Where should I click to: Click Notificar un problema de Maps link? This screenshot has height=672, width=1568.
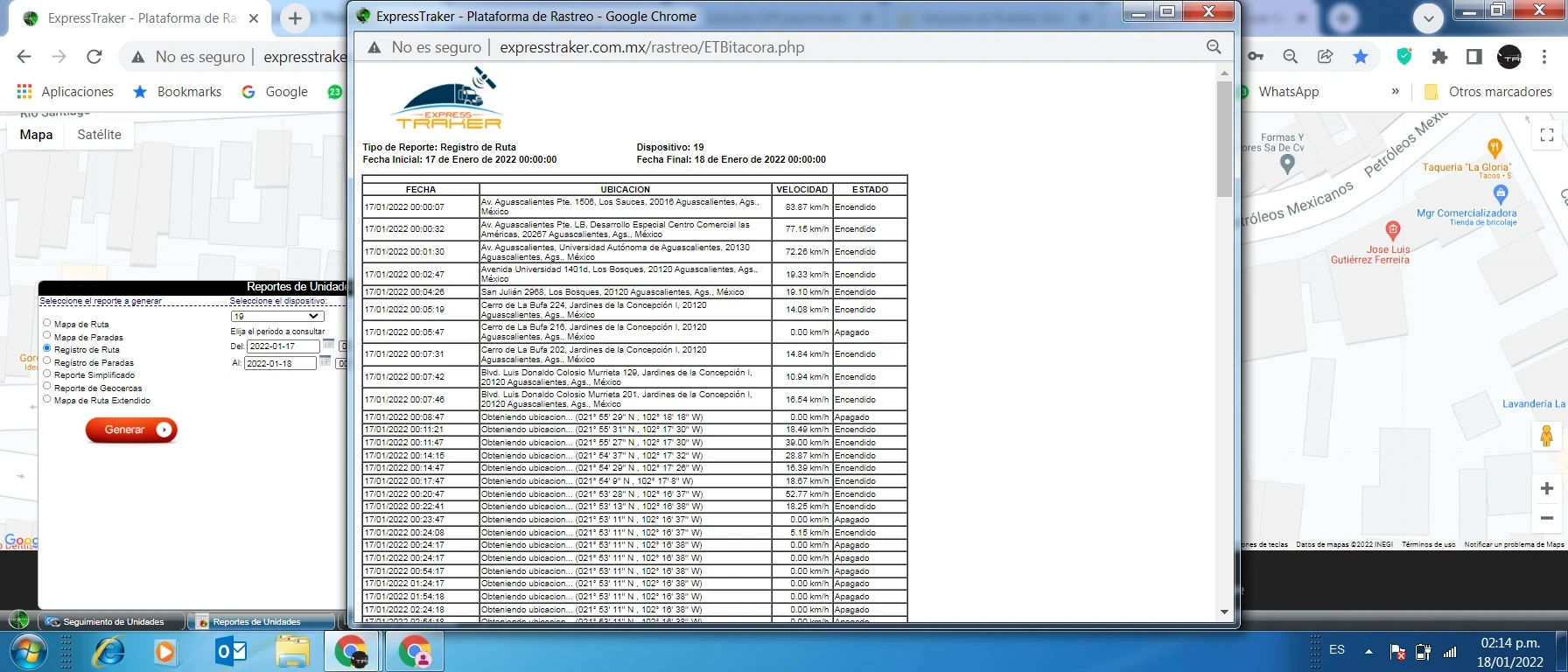point(1514,544)
